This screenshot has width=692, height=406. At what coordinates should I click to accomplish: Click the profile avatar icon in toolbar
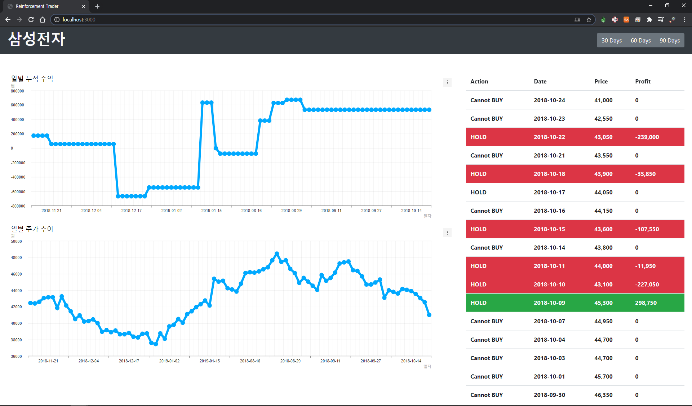point(672,19)
